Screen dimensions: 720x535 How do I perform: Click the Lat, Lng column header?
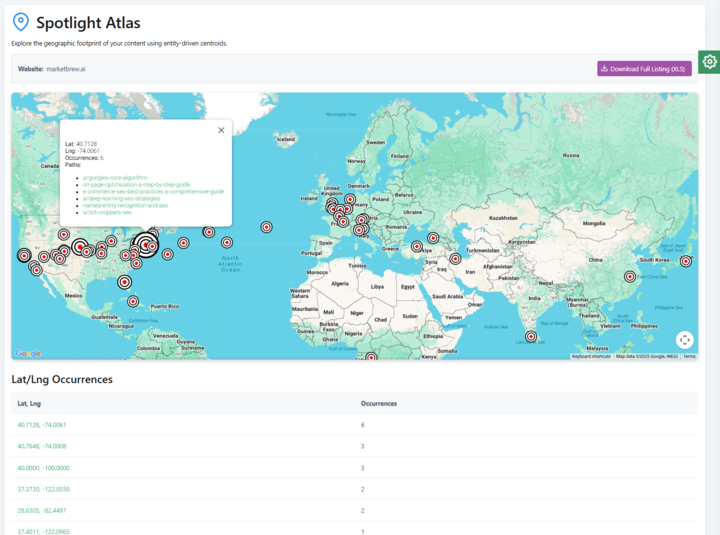[29, 403]
